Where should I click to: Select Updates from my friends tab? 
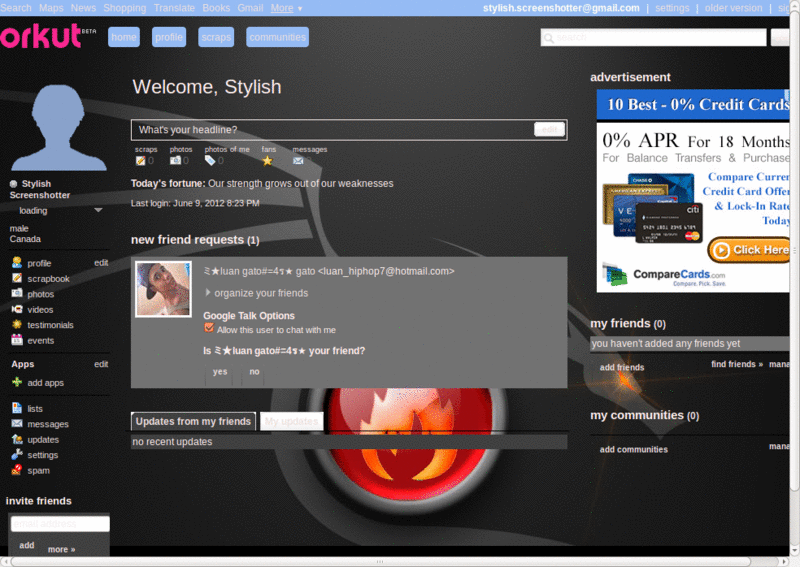193,422
